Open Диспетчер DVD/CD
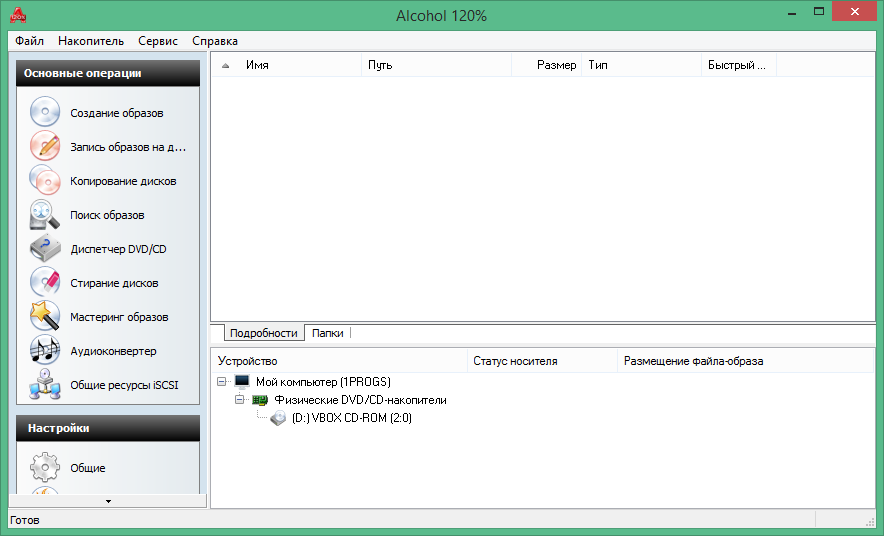The height and width of the screenshot is (536, 884). pyautogui.click(x=118, y=249)
